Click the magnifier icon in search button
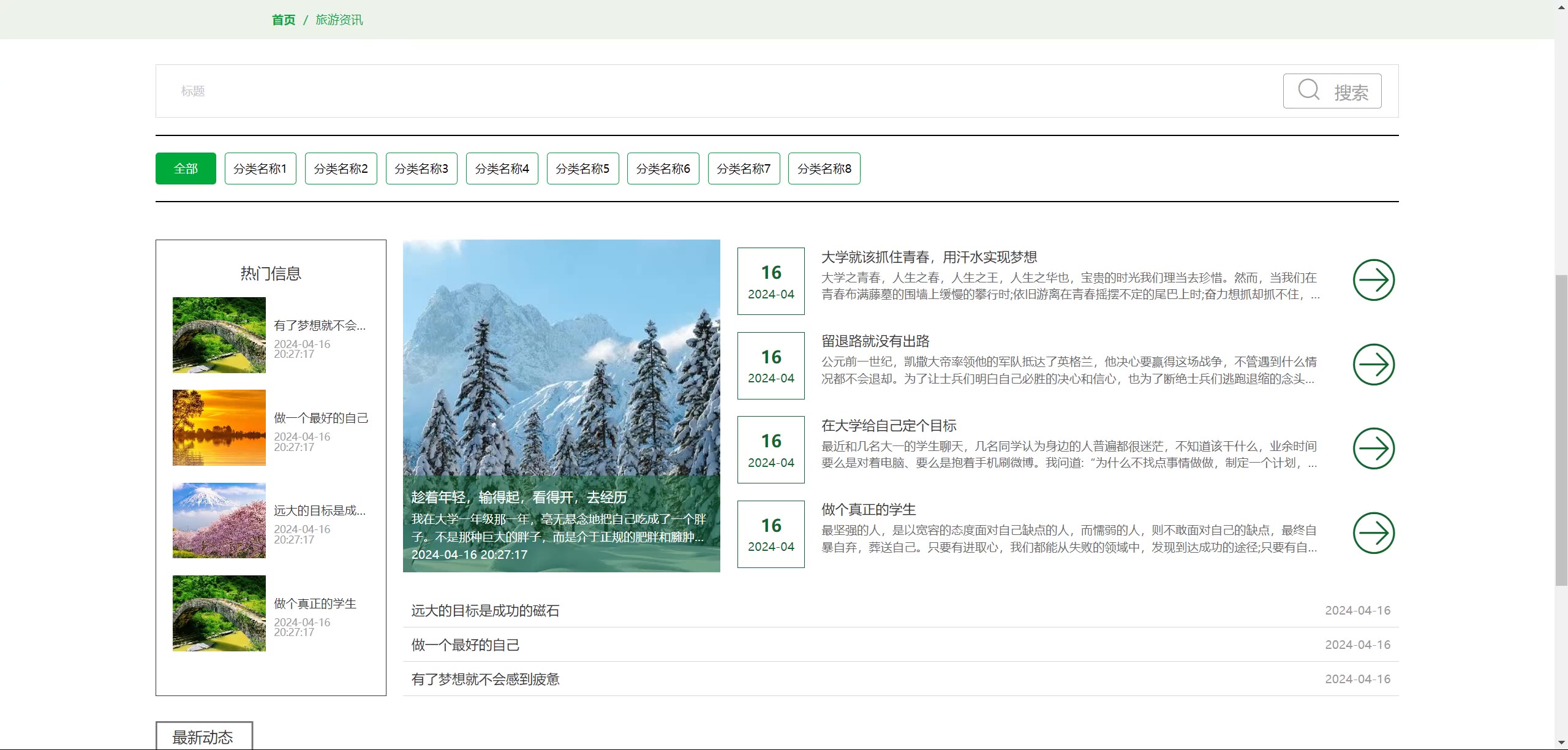This screenshot has width=1568, height=750. 1308,90
